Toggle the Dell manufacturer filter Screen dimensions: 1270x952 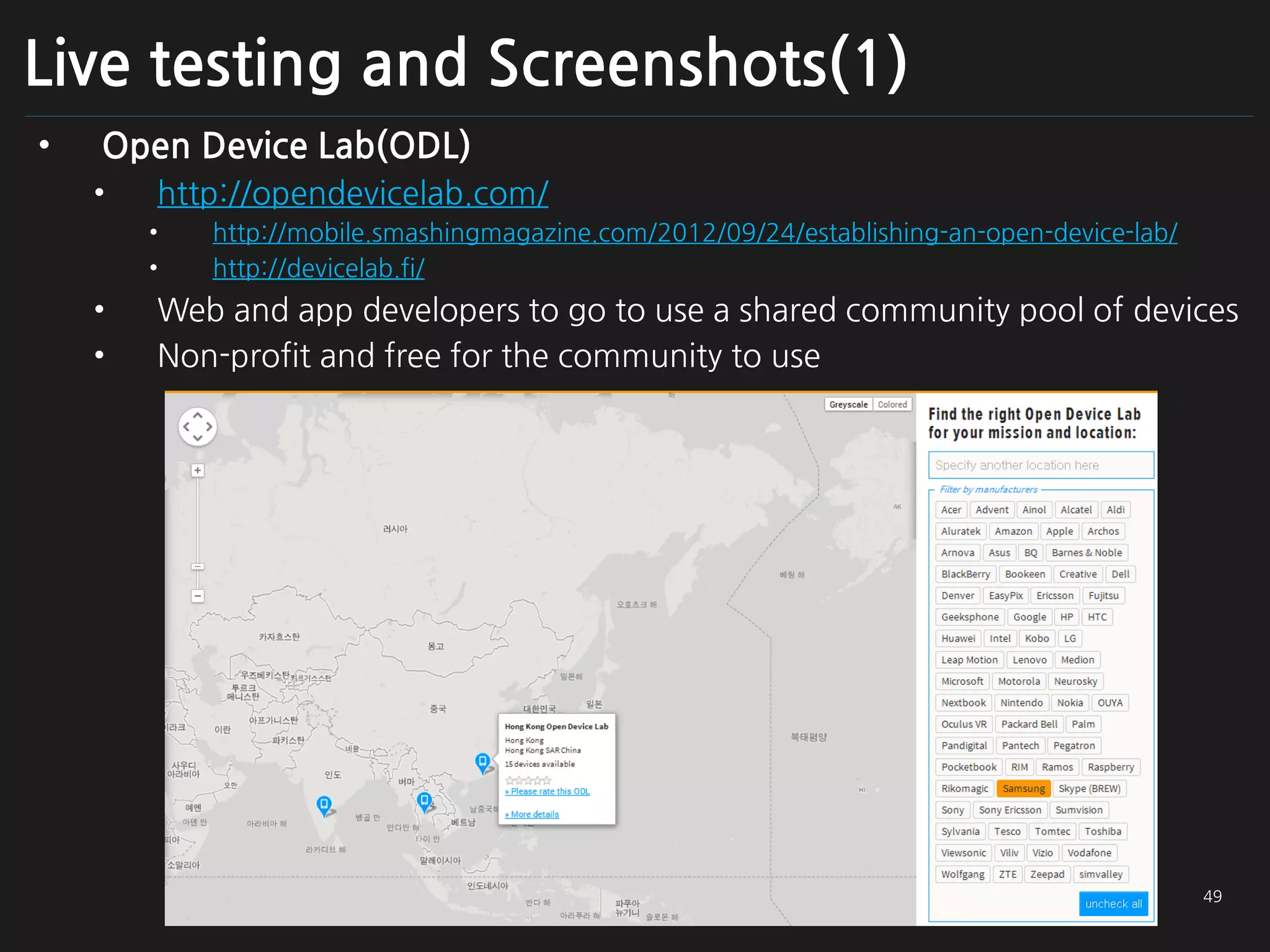[x=1120, y=574]
